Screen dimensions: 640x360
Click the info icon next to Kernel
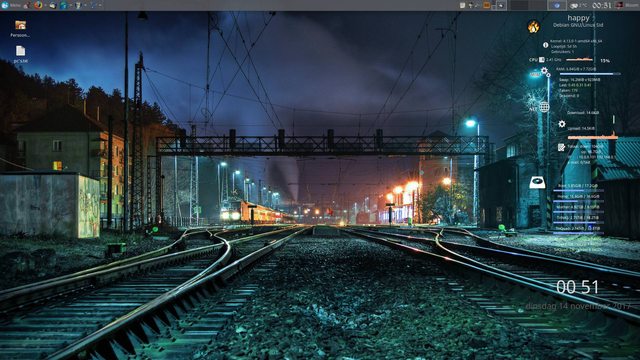[x=545, y=45]
